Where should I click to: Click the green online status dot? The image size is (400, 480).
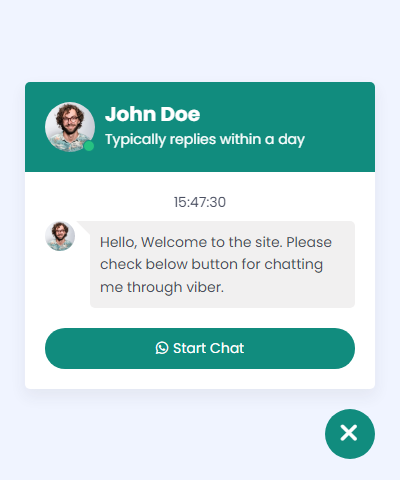pos(89,146)
